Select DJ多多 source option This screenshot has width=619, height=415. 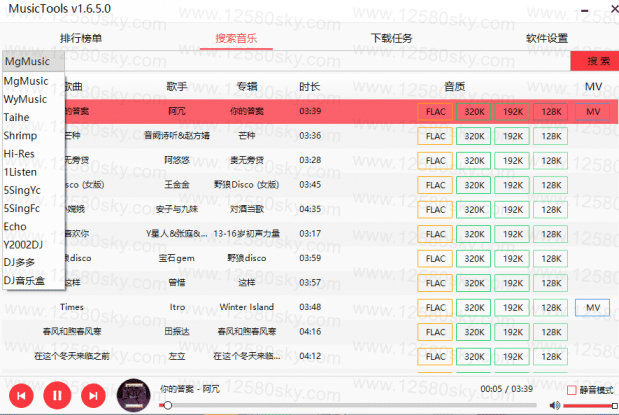click(33, 262)
